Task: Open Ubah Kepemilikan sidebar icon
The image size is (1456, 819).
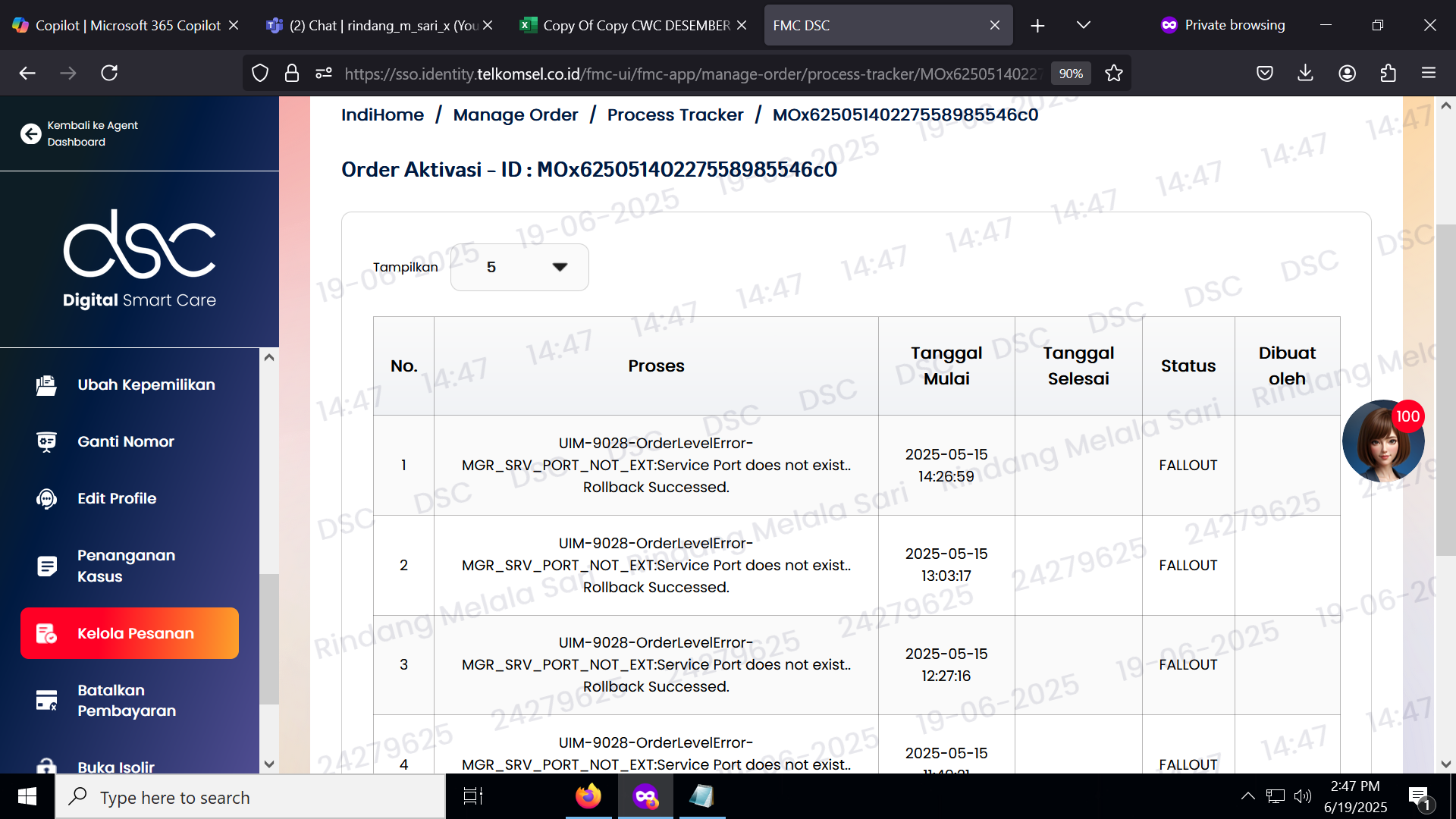Action: tap(46, 385)
